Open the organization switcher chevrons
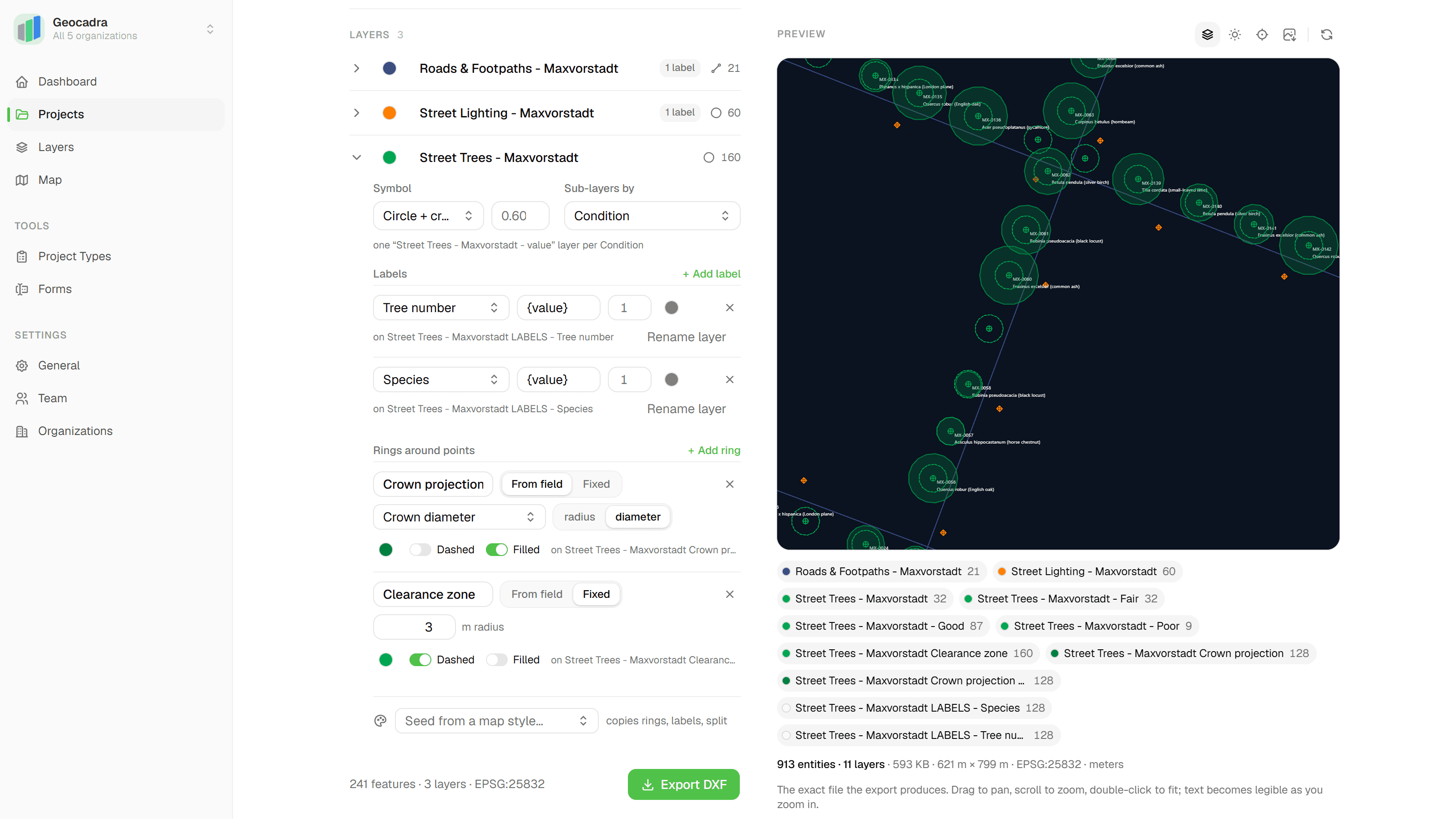Screen dimensions: 1456x819 click(x=210, y=29)
